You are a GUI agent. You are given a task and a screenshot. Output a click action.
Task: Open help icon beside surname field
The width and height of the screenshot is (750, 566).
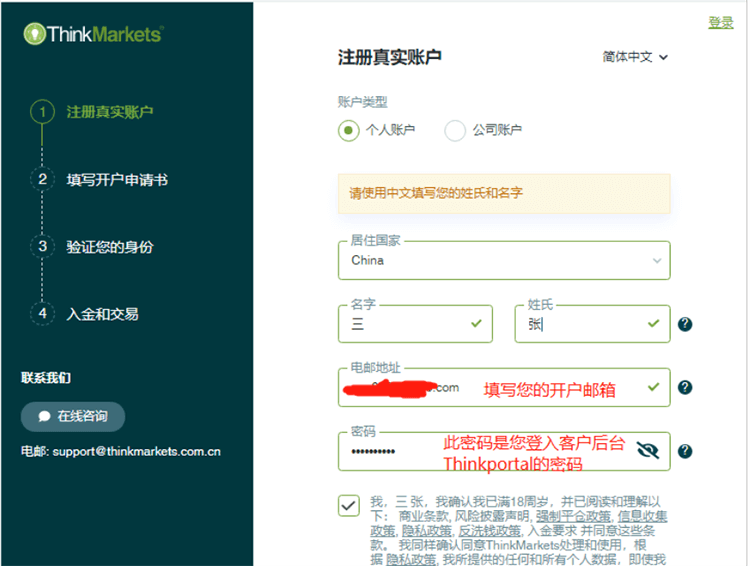685,324
